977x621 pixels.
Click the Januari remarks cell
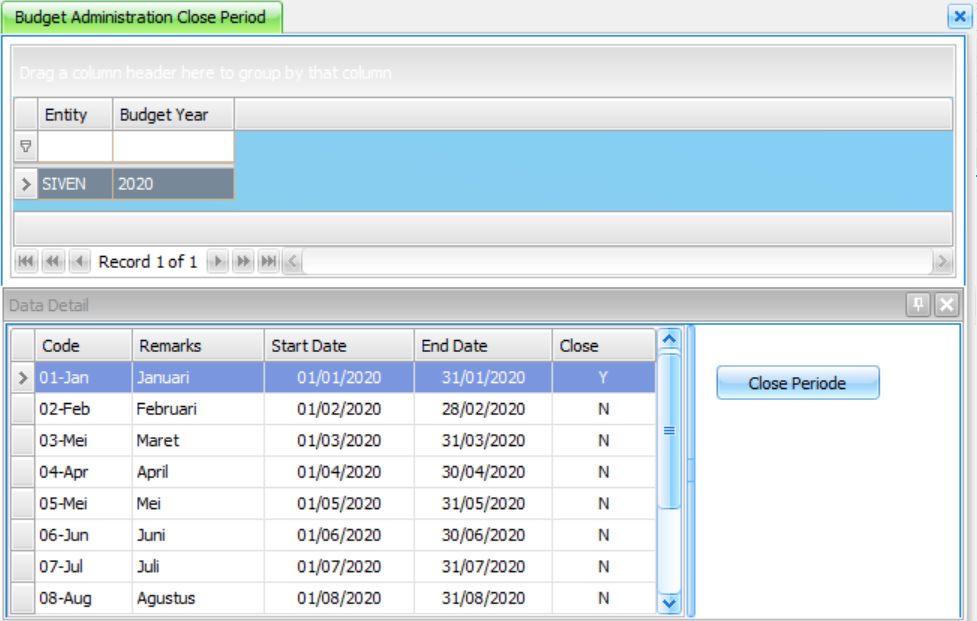tap(198, 377)
